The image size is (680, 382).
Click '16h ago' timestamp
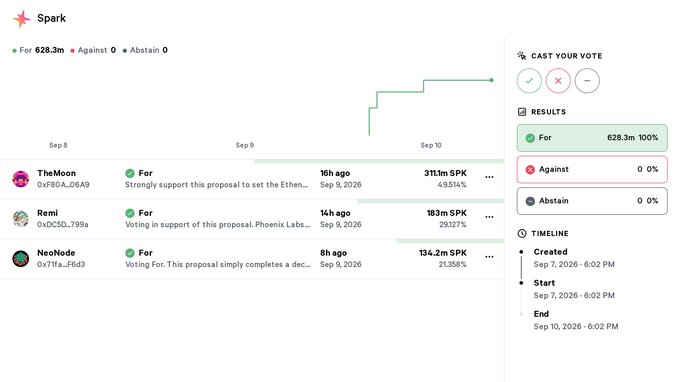[x=335, y=173]
